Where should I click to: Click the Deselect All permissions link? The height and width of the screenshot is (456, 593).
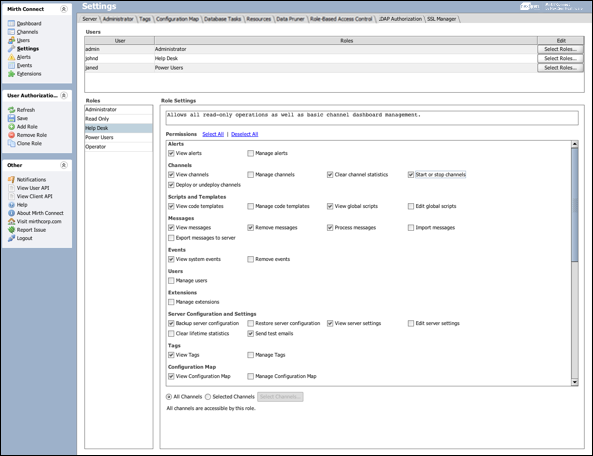click(x=245, y=134)
